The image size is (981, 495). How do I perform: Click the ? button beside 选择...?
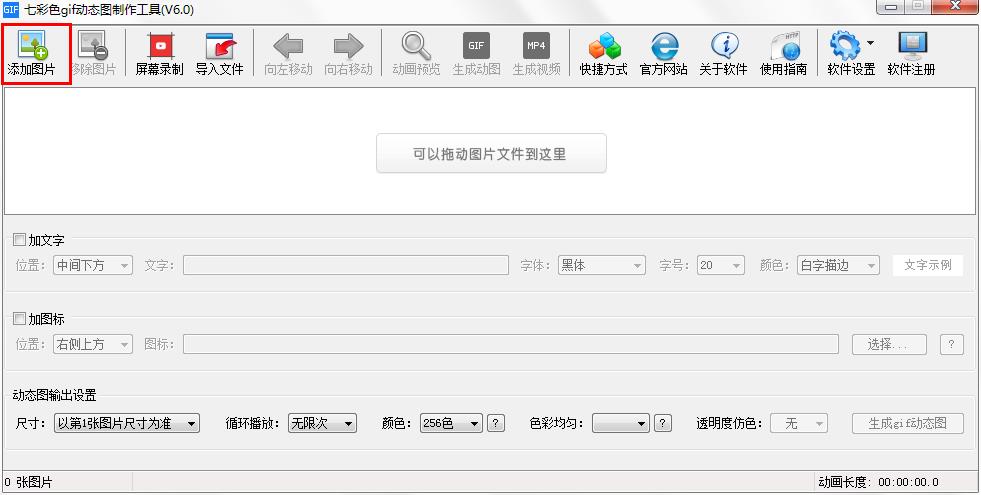point(952,344)
